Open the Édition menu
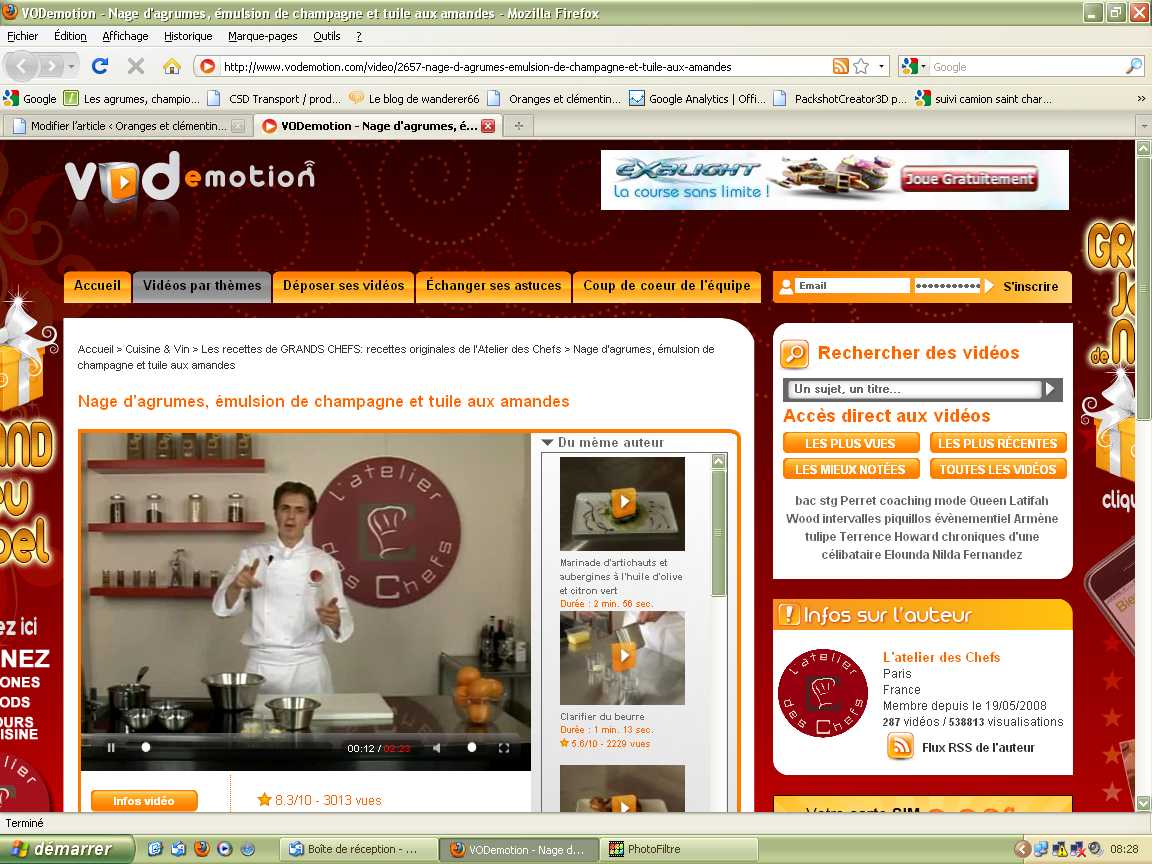Viewport: 1152px width, 864px height. 70,36
